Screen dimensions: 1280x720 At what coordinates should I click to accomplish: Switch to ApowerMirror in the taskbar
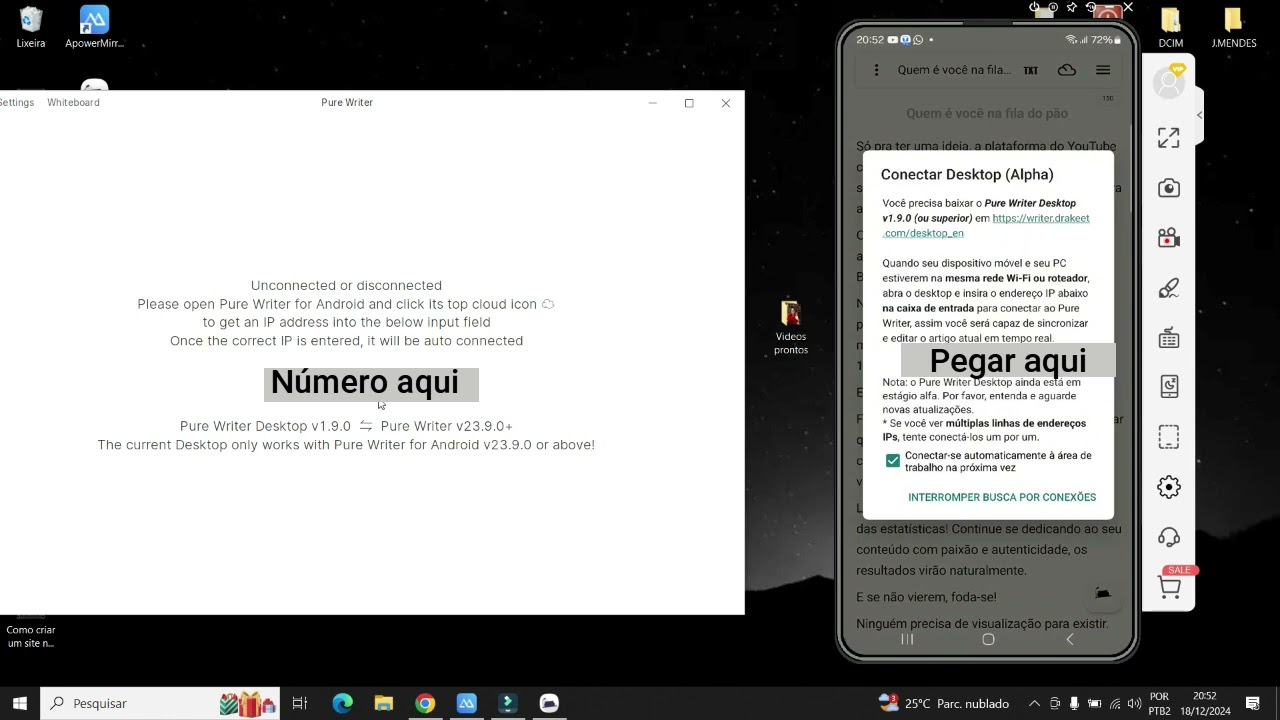pos(467,703)
